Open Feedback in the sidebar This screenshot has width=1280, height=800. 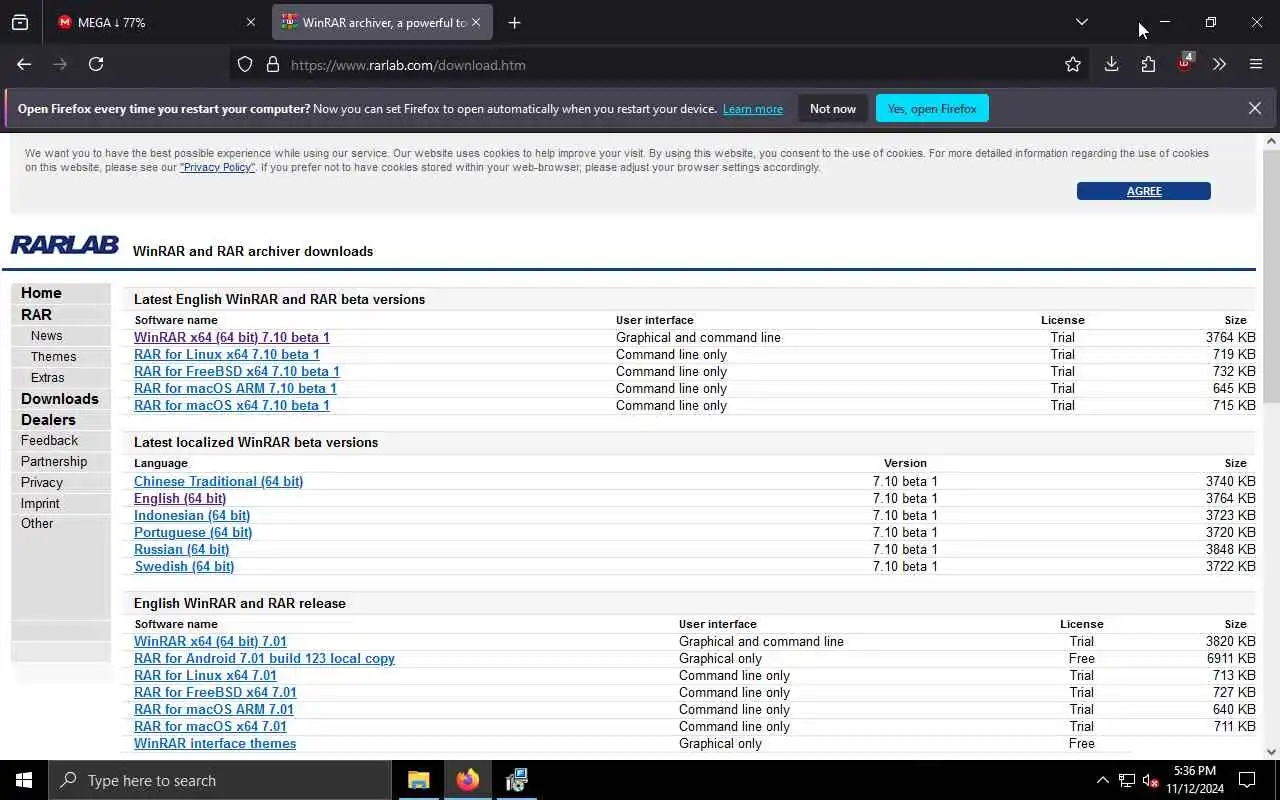49,440
